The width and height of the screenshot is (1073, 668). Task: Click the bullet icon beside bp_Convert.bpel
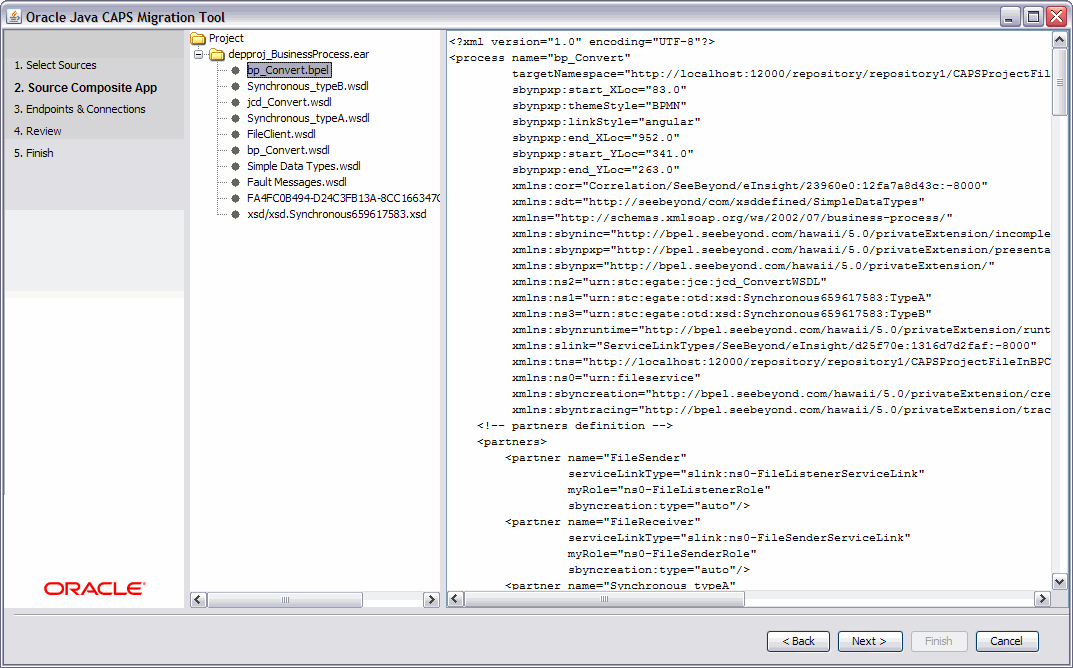pos(235,70)
